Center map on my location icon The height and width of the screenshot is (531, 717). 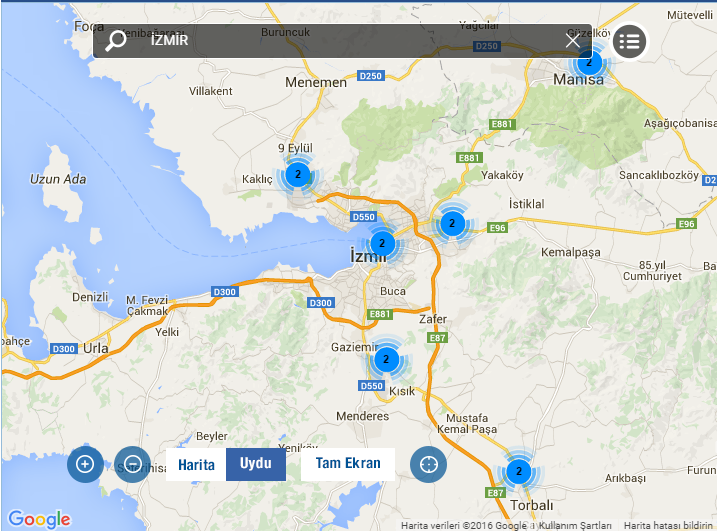click(428, 464)
